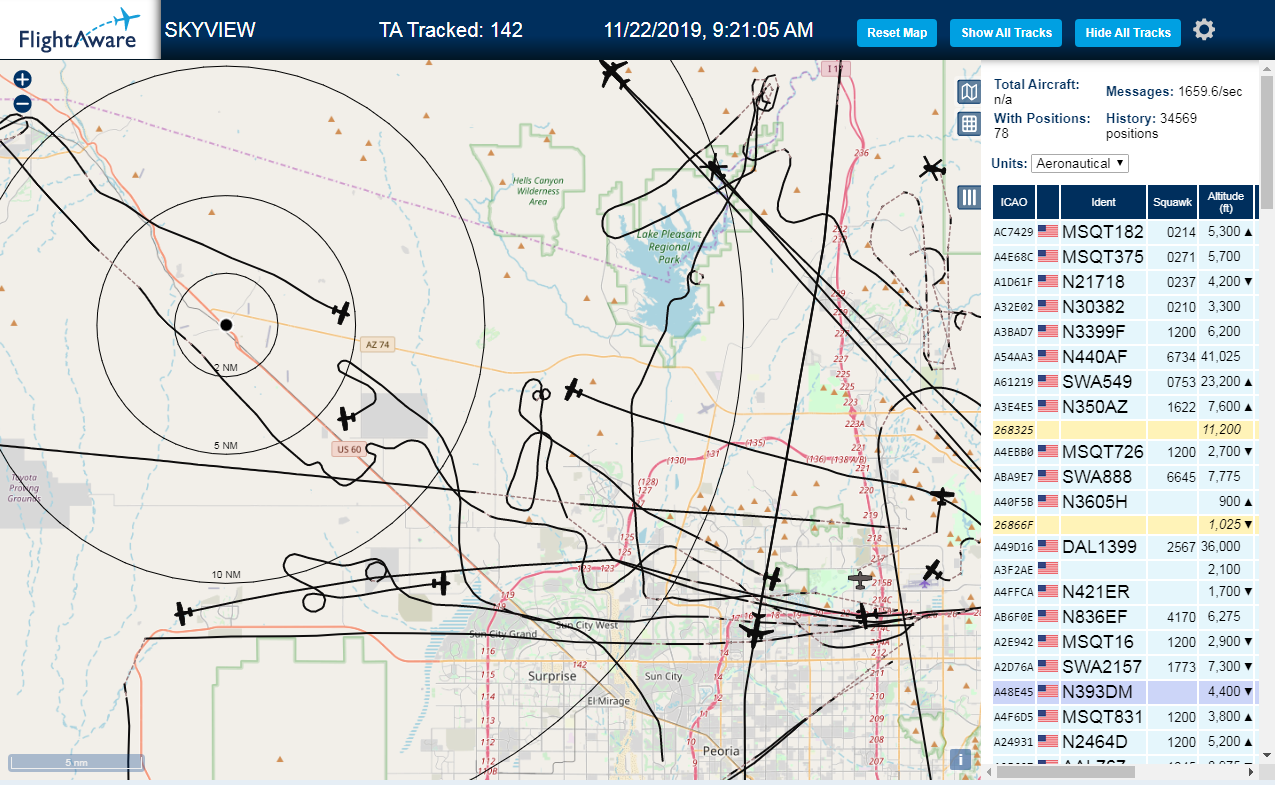The width and height of the screenshot is (1275, 785).
Task: Click the US flag in SWA549 row
Action: point(1048,381)
